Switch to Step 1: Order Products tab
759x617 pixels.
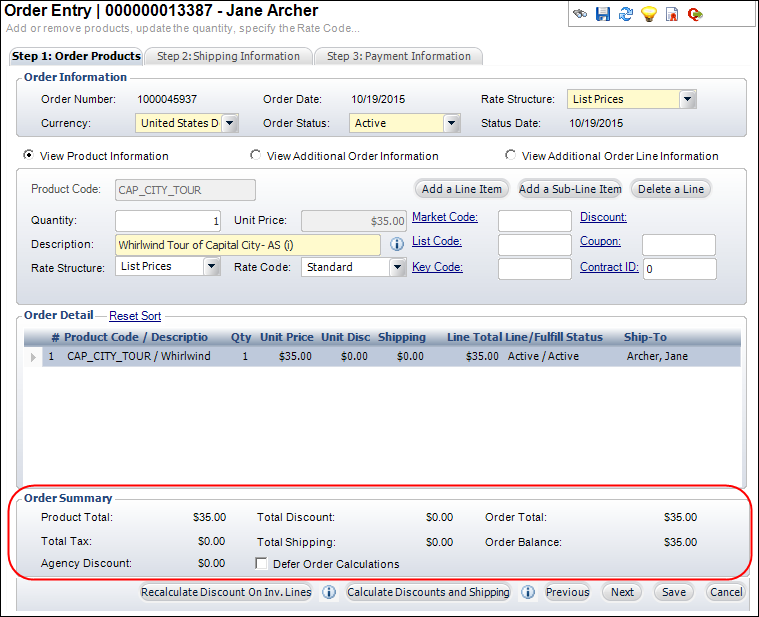76,56
